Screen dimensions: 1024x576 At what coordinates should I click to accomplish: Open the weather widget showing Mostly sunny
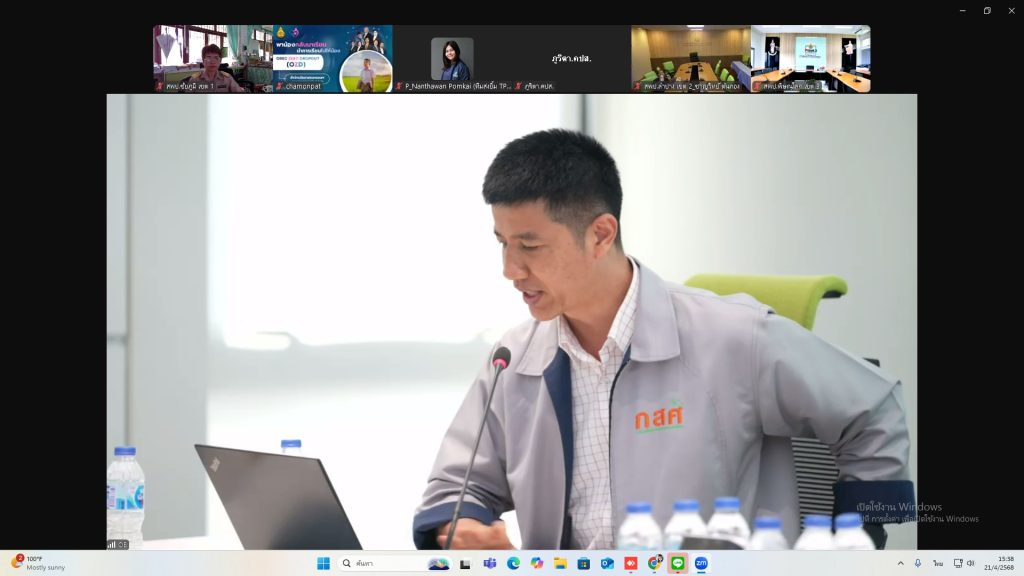coord(39,563)
